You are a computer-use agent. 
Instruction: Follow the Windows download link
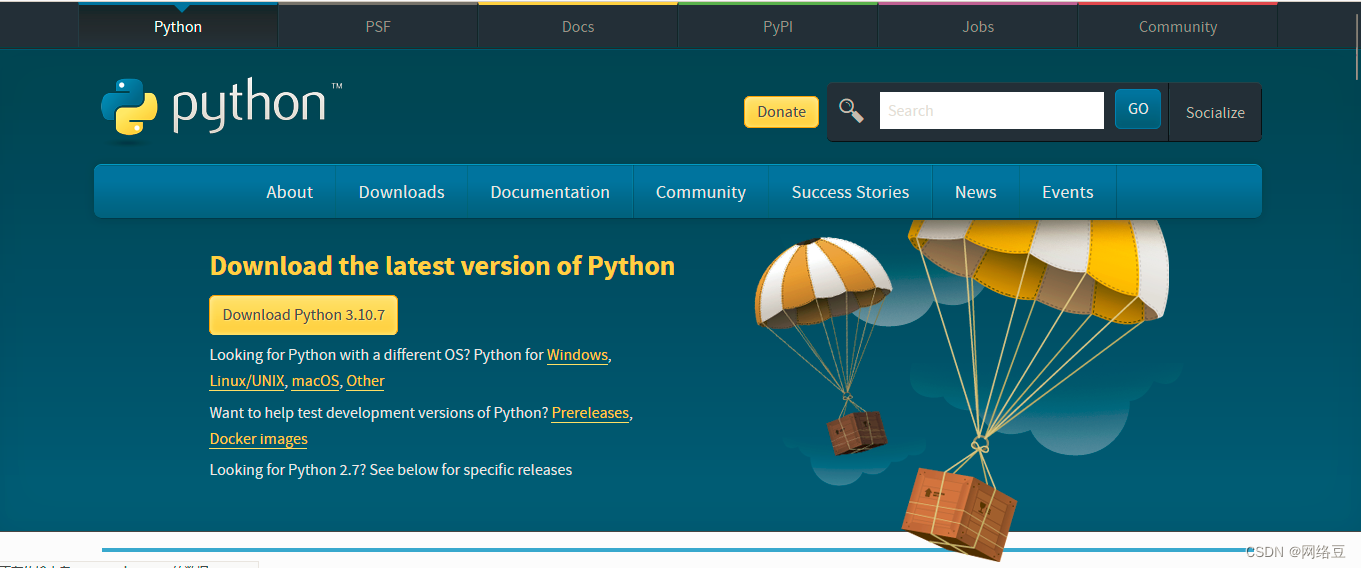[x=577, y=355]
